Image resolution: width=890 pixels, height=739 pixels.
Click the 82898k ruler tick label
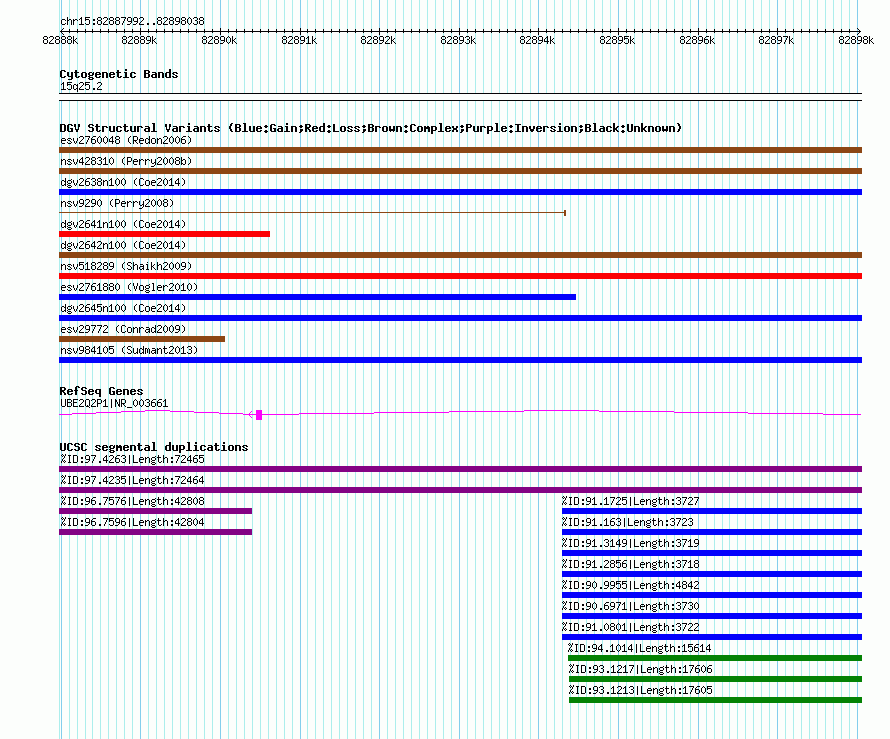coord(856,40)
